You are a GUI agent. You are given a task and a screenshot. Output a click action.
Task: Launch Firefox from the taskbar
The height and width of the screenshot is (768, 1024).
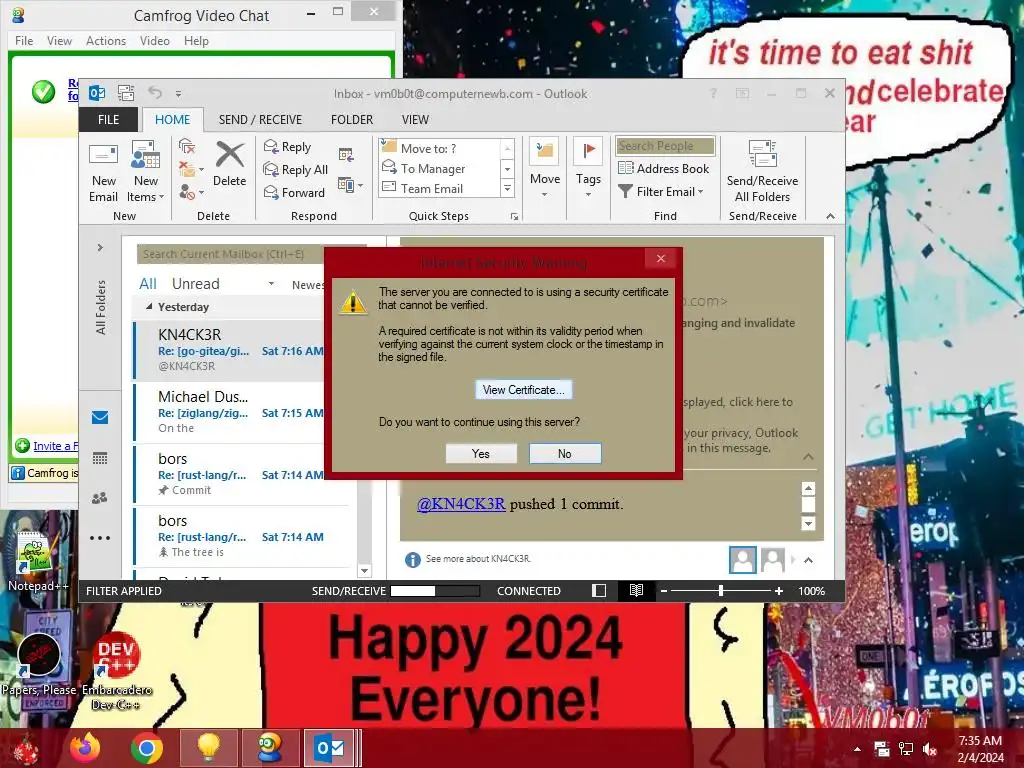85,748
